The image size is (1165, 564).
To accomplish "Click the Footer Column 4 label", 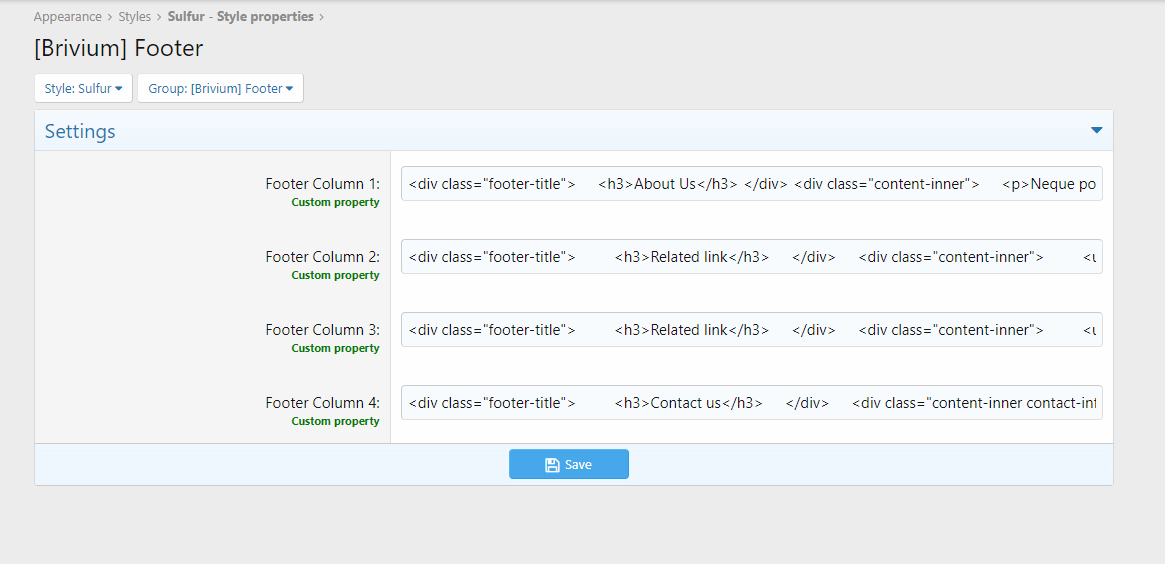I will pos(322,403).
